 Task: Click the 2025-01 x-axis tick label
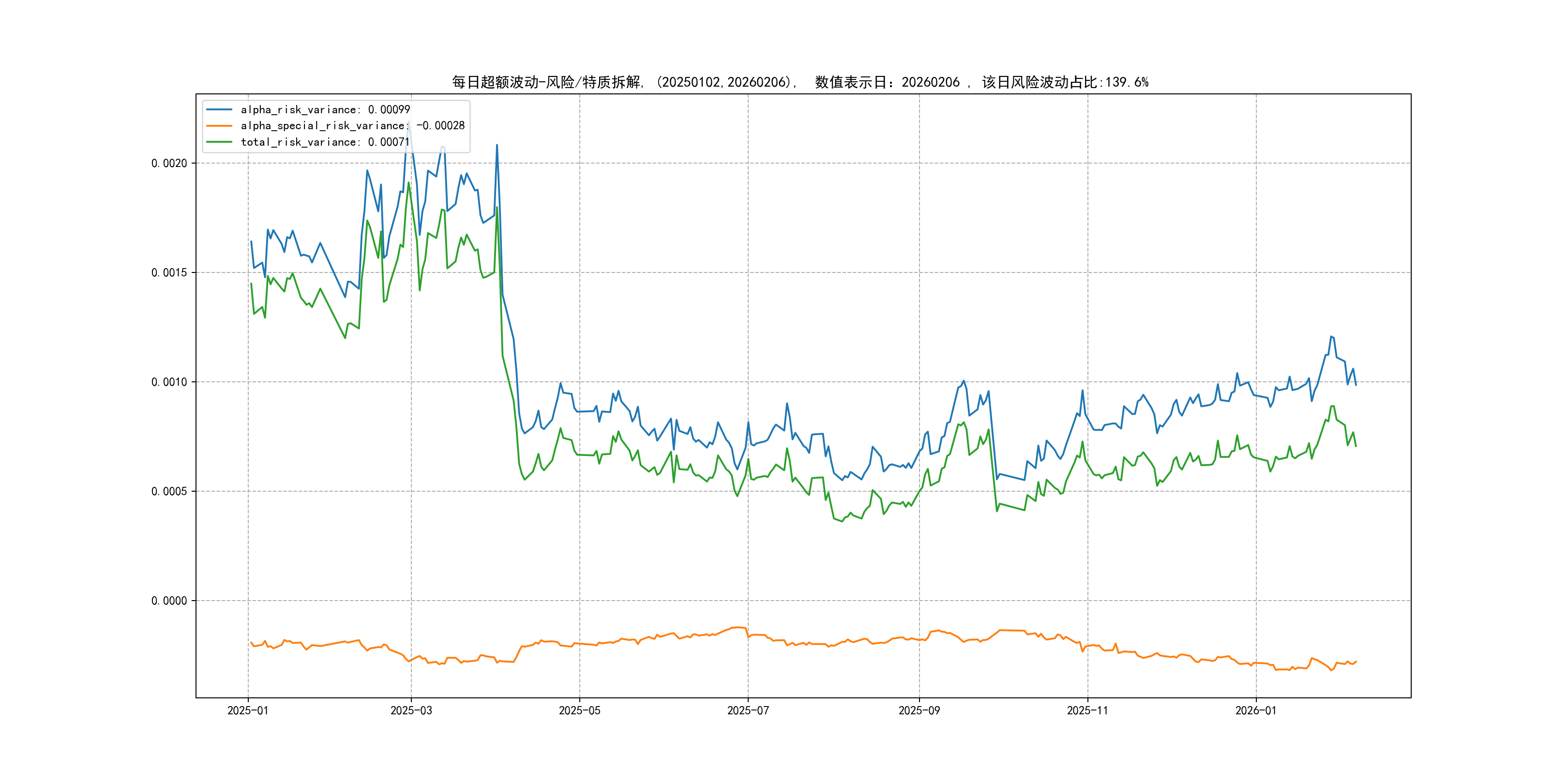coord(248,710)
